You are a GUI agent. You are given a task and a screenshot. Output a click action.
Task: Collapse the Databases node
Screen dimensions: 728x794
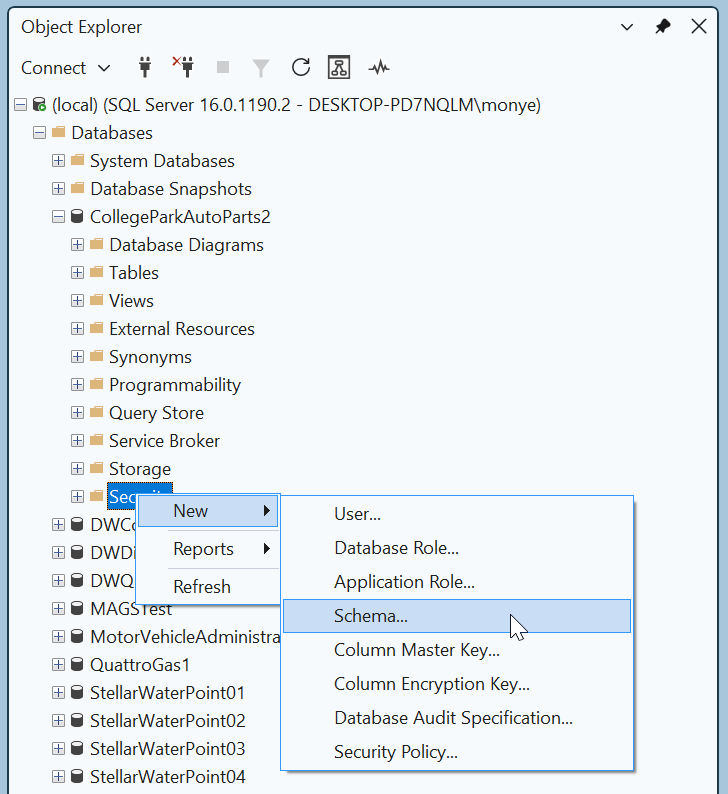click(39, 133)
